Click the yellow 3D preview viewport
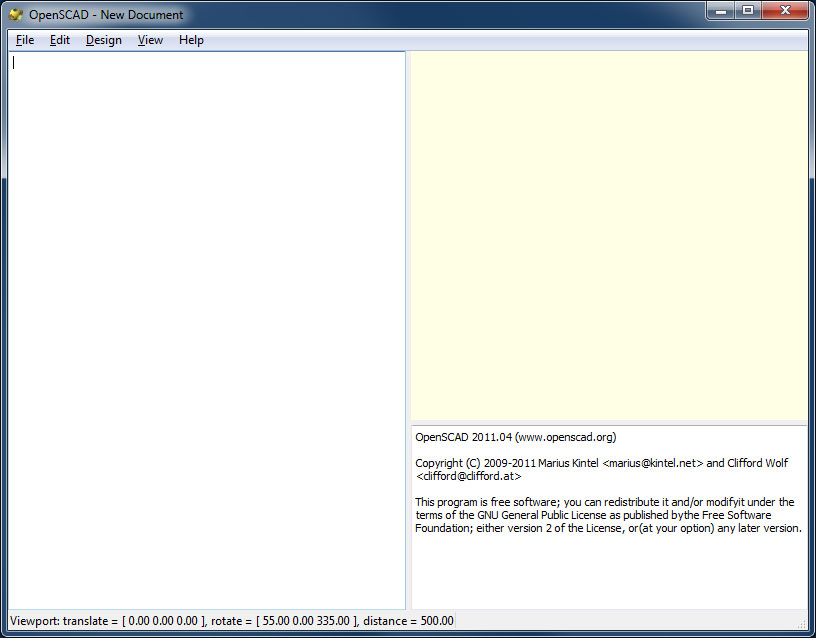The image size is (816, 638). click(609, 235)
